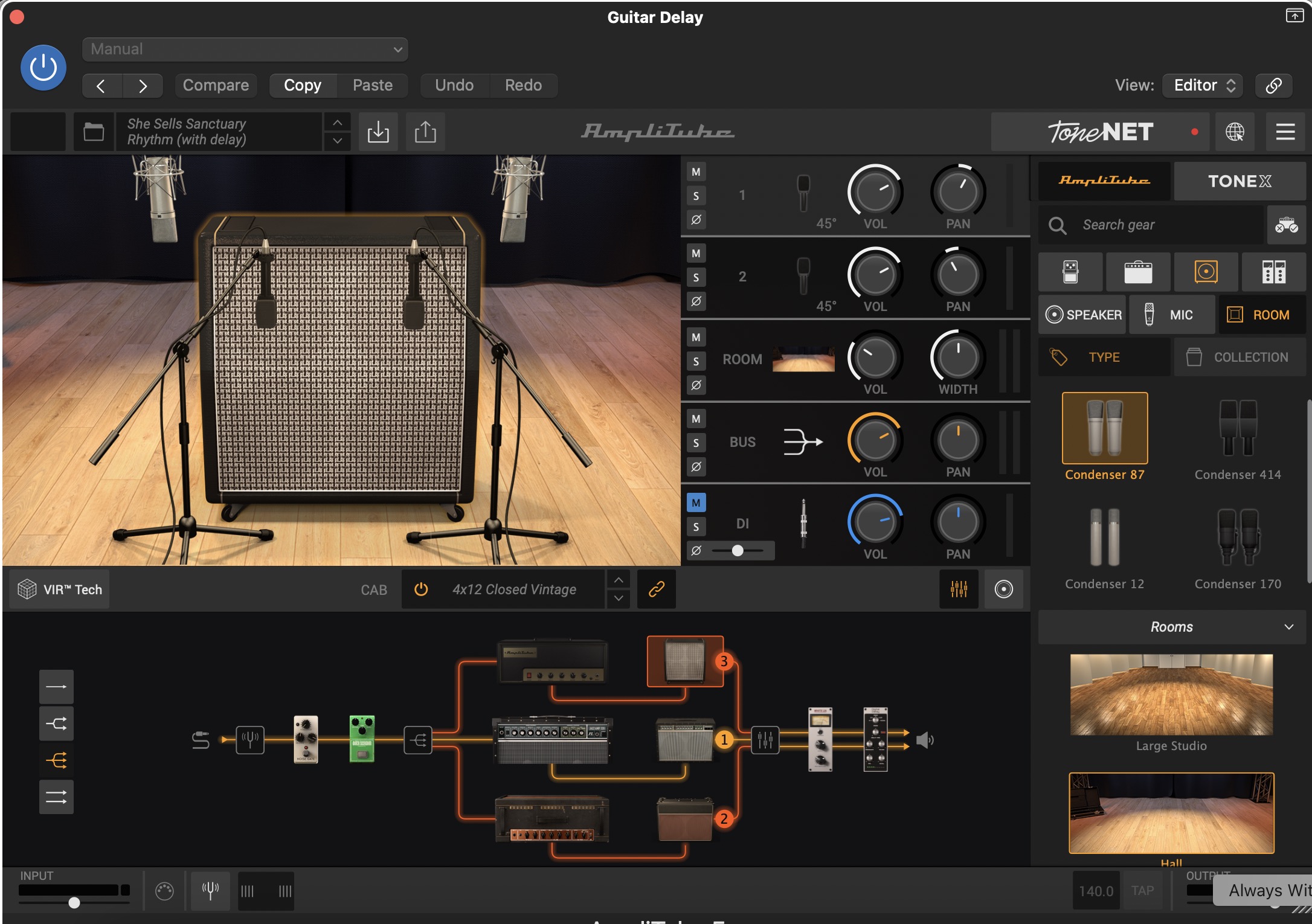Viewport: 1312px width, 924px height.
Task: Step to next preset with down arrow
Action: [x=338, y=141]
